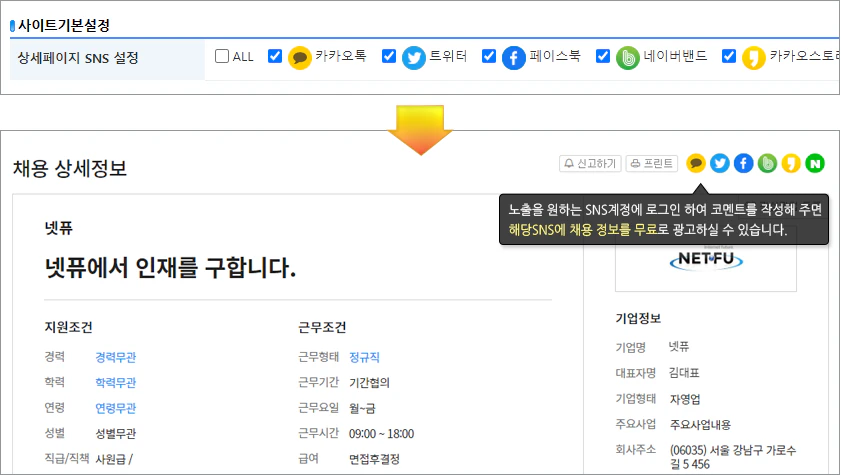
Task: Click the 주요사업내용 value
Action: click(x=700, y=425)
